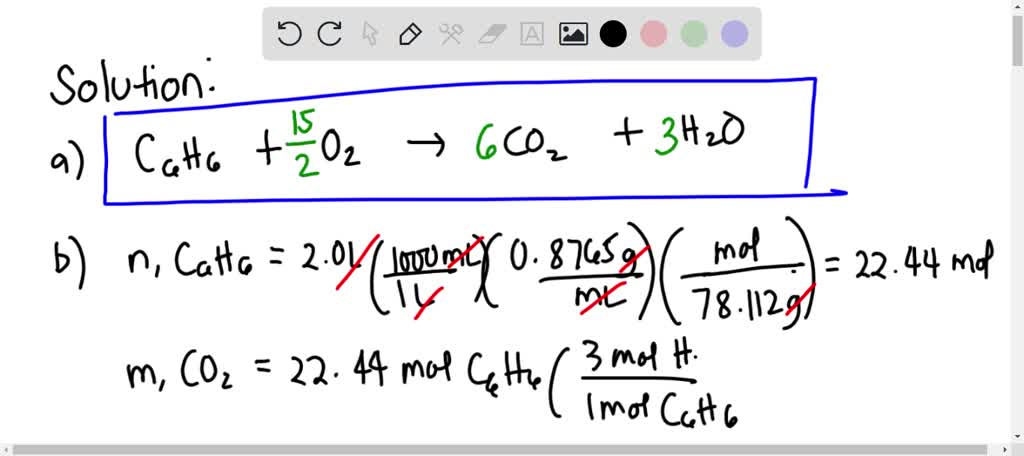Click the handwritten 'Solution:' heading
The height and width of the screenshot is (456, 1024).
coord(133,83)
